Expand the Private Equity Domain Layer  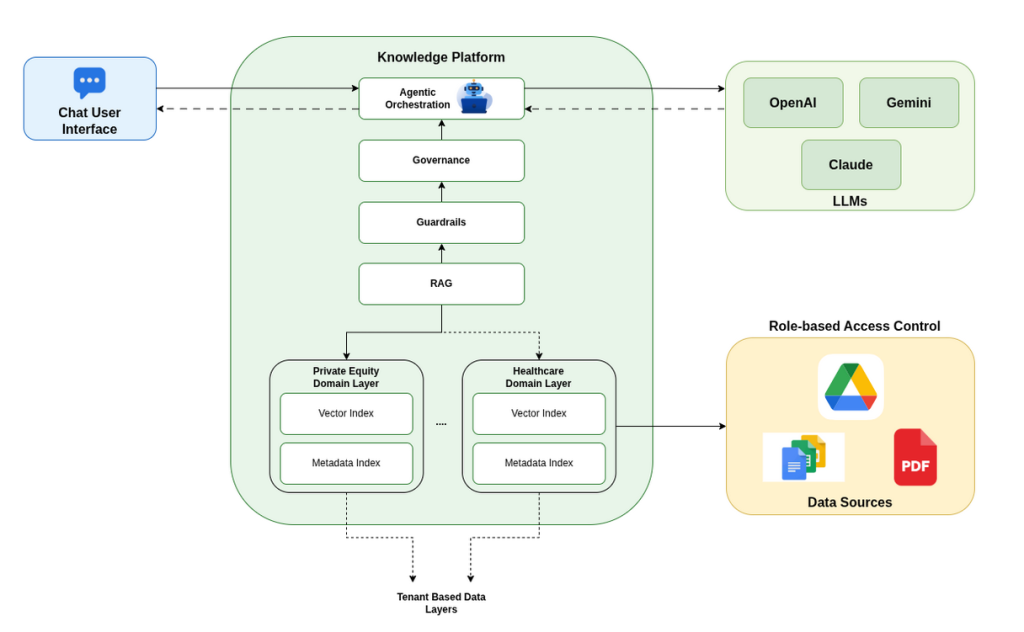click(346, 377)
